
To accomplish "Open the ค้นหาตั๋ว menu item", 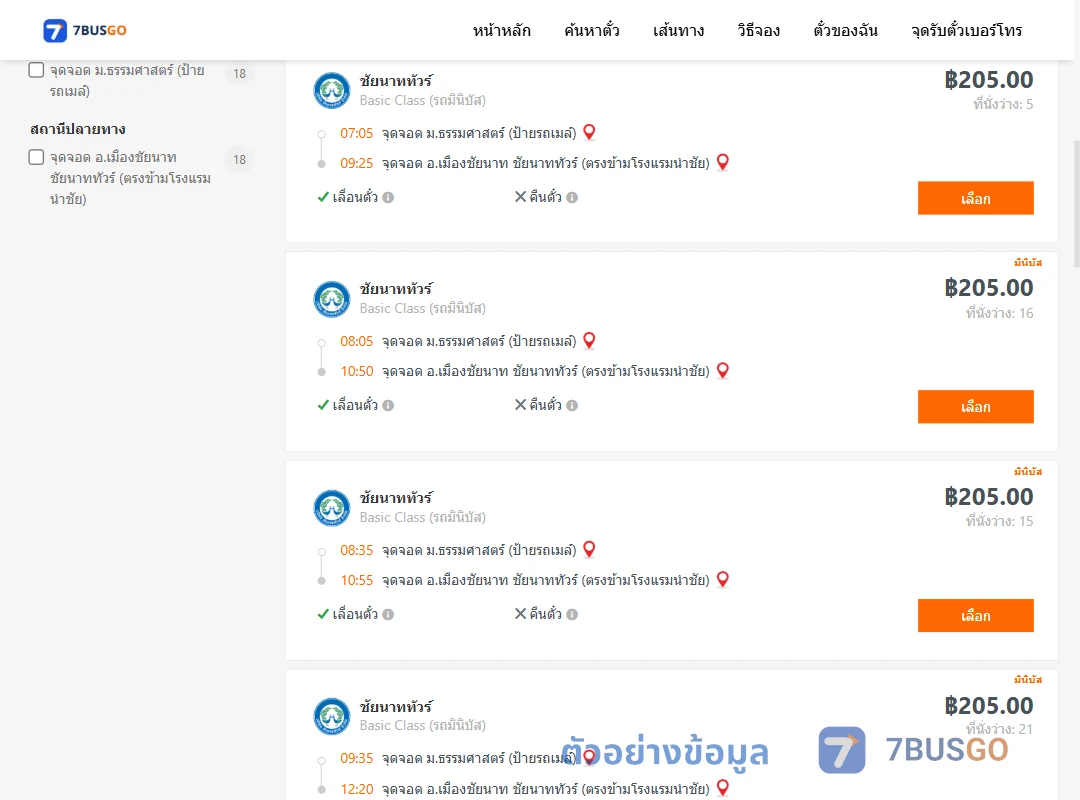I will [592, 30].
